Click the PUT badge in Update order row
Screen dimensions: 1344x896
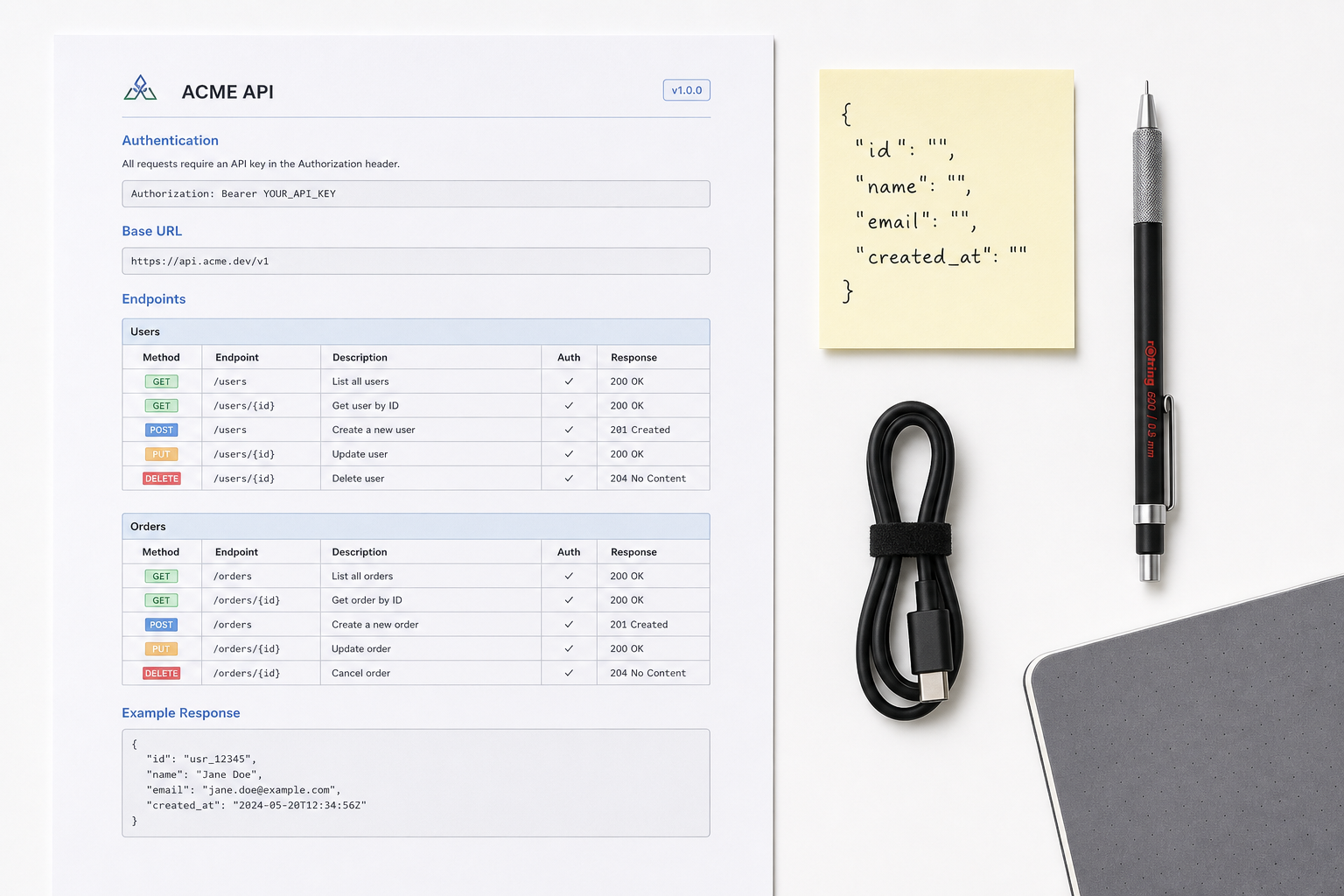(x=162, y=649)
